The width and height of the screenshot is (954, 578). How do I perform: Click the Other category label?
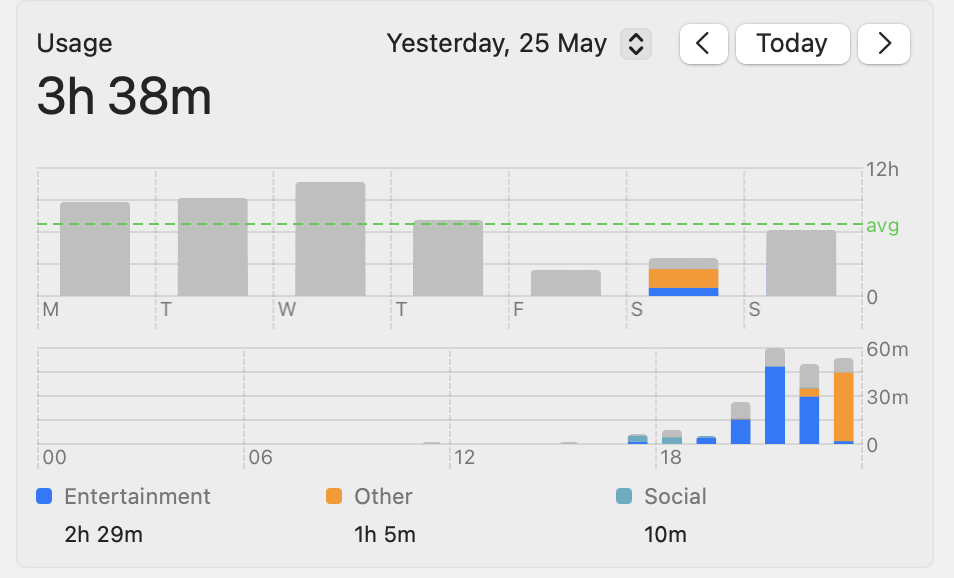pos(383,496)
